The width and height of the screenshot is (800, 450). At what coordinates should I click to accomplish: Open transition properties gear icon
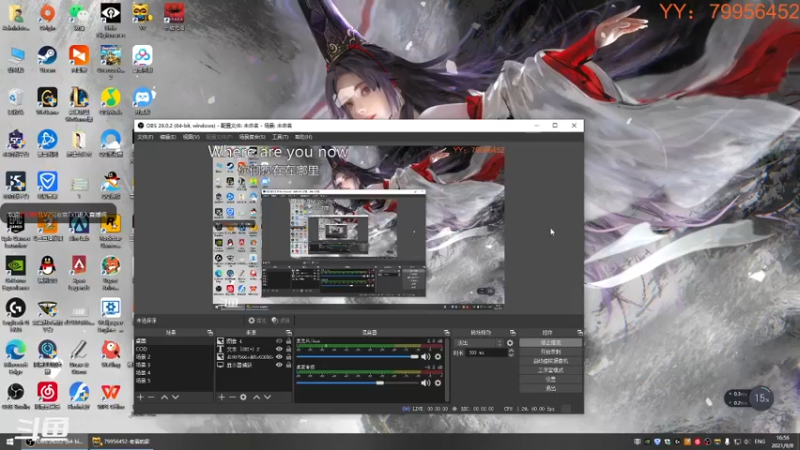pyautogui.click(x=510, y=343)
